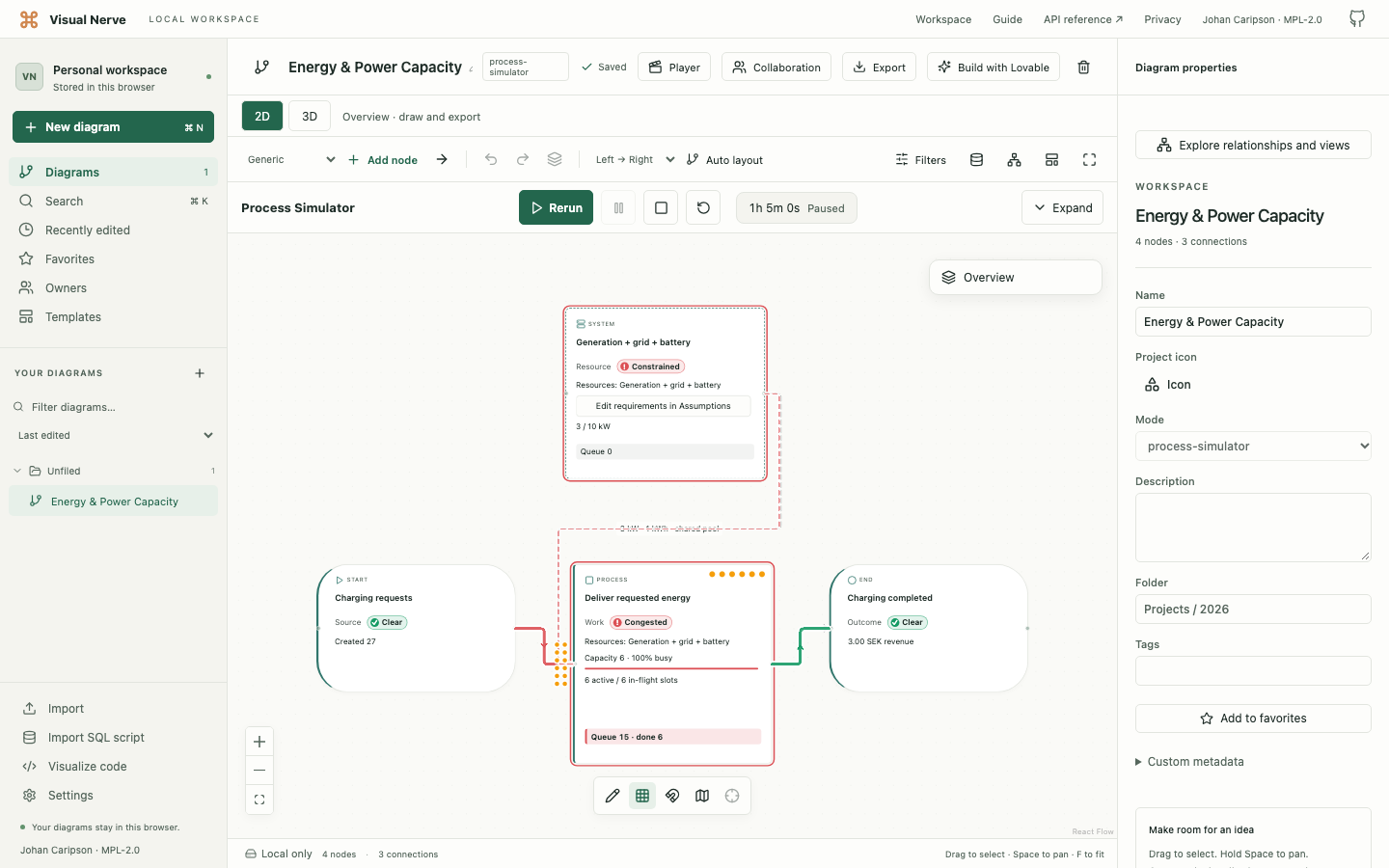Click the redo arrow icon
The height and width of the screenshot is (868, 1389).
coord(523,159)
